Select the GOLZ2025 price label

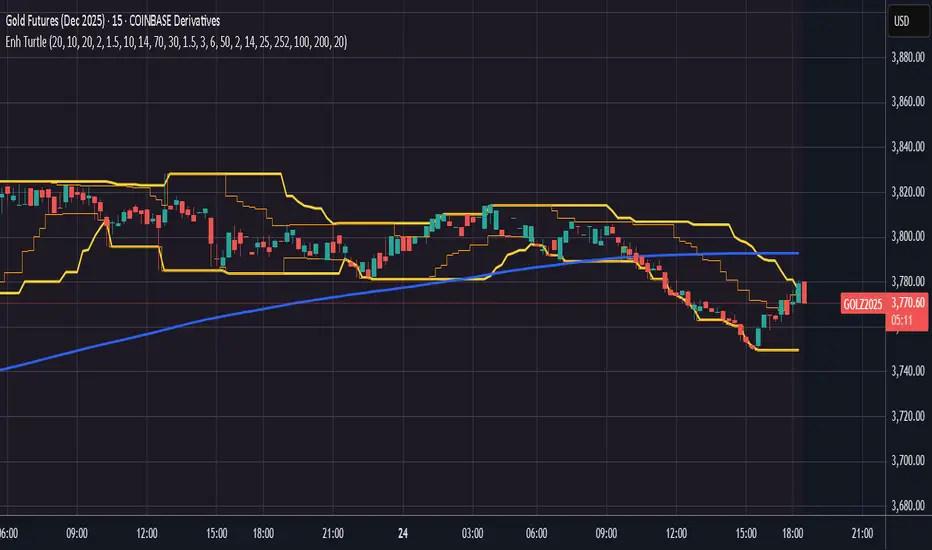862,305
